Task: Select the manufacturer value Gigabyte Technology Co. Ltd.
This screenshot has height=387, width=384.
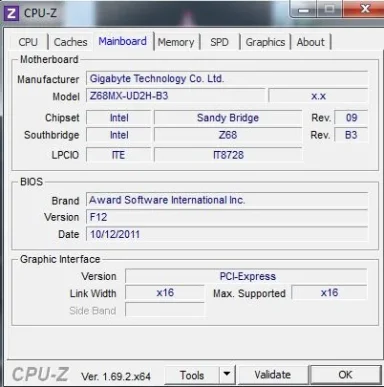Action: [x=227, y=79]
